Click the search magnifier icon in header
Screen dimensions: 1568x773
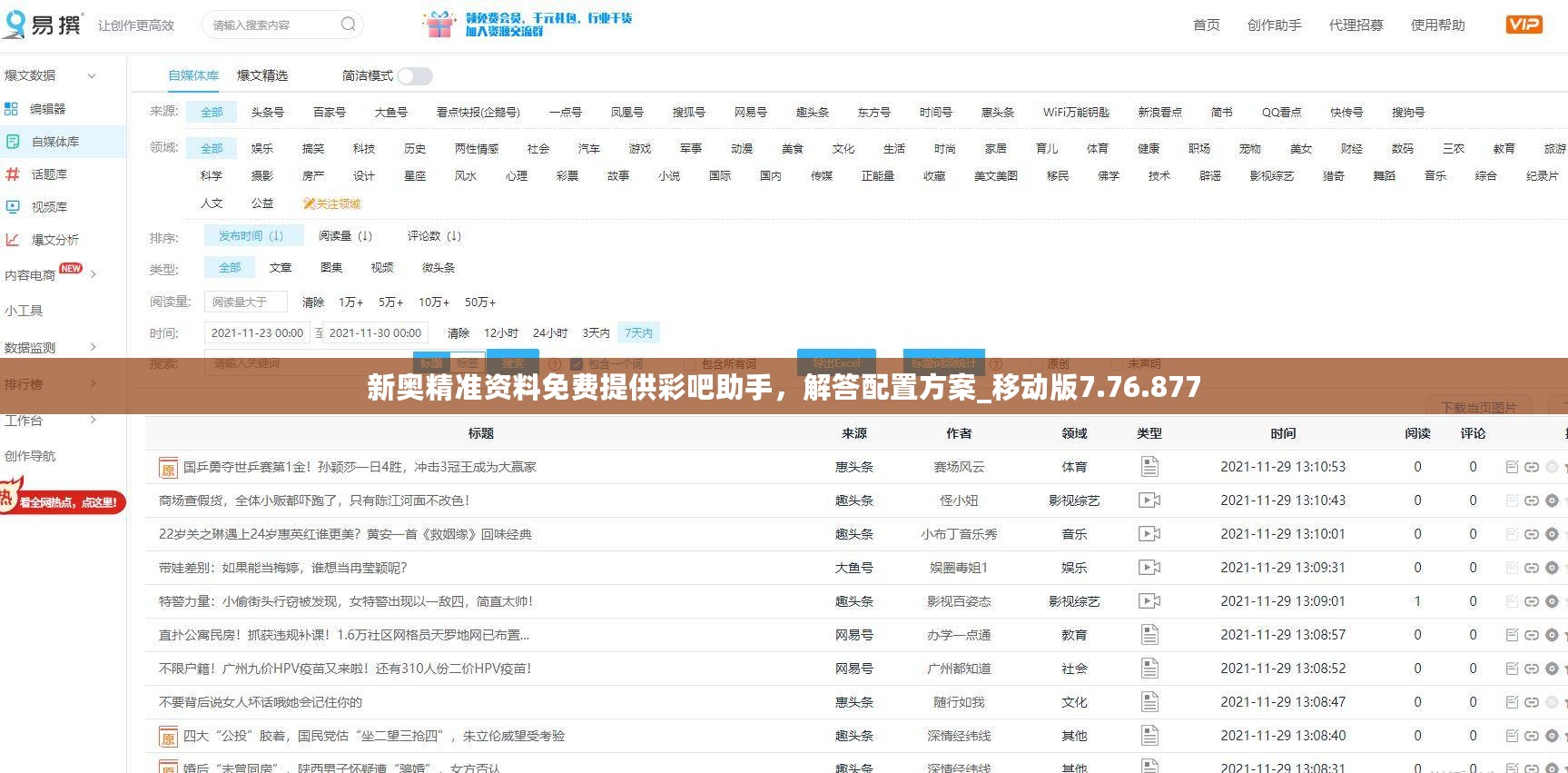click(x=349, y=25)
